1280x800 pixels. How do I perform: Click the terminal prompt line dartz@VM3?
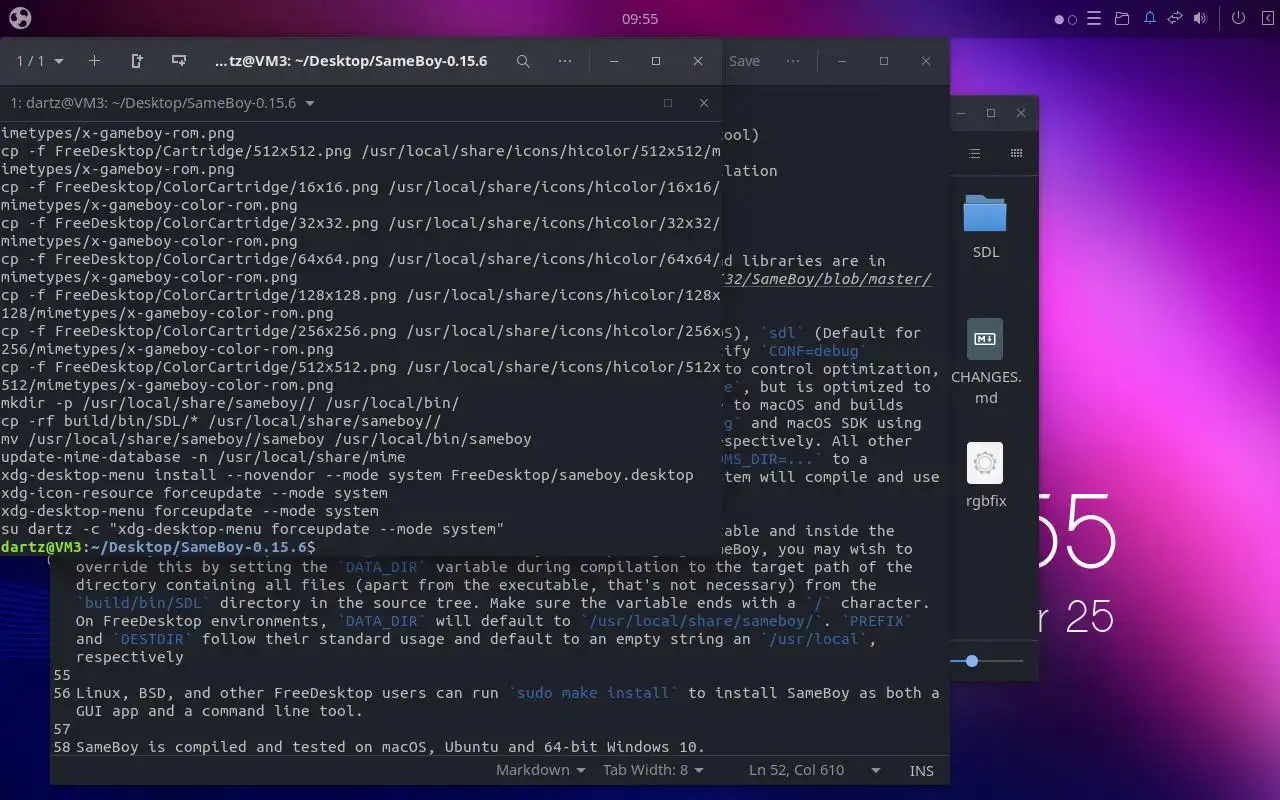click(158, 547)
